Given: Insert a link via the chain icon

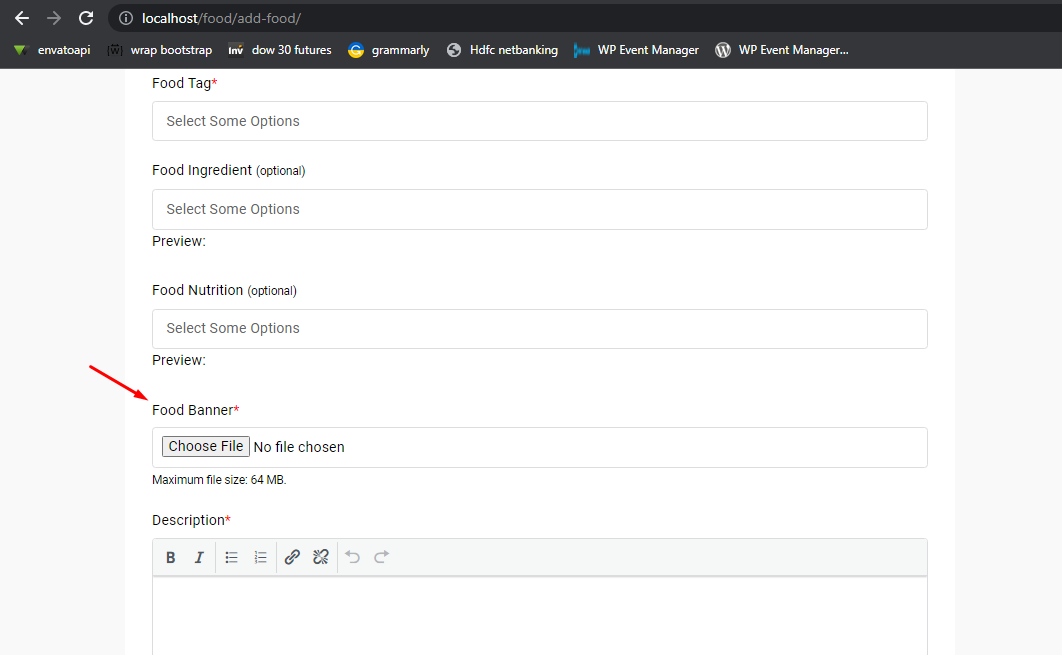Looking at the screenshot, I should [x=292, y=557].
